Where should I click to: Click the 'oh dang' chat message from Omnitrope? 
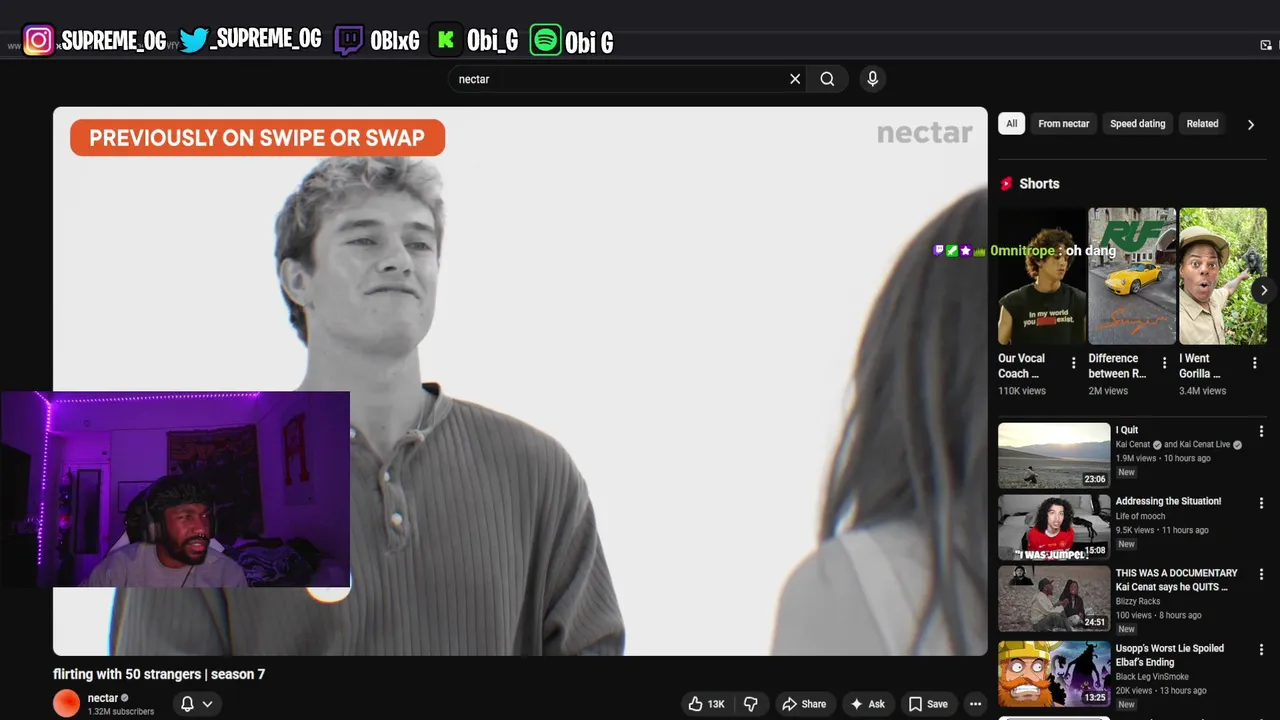(x=1090, y=250)
